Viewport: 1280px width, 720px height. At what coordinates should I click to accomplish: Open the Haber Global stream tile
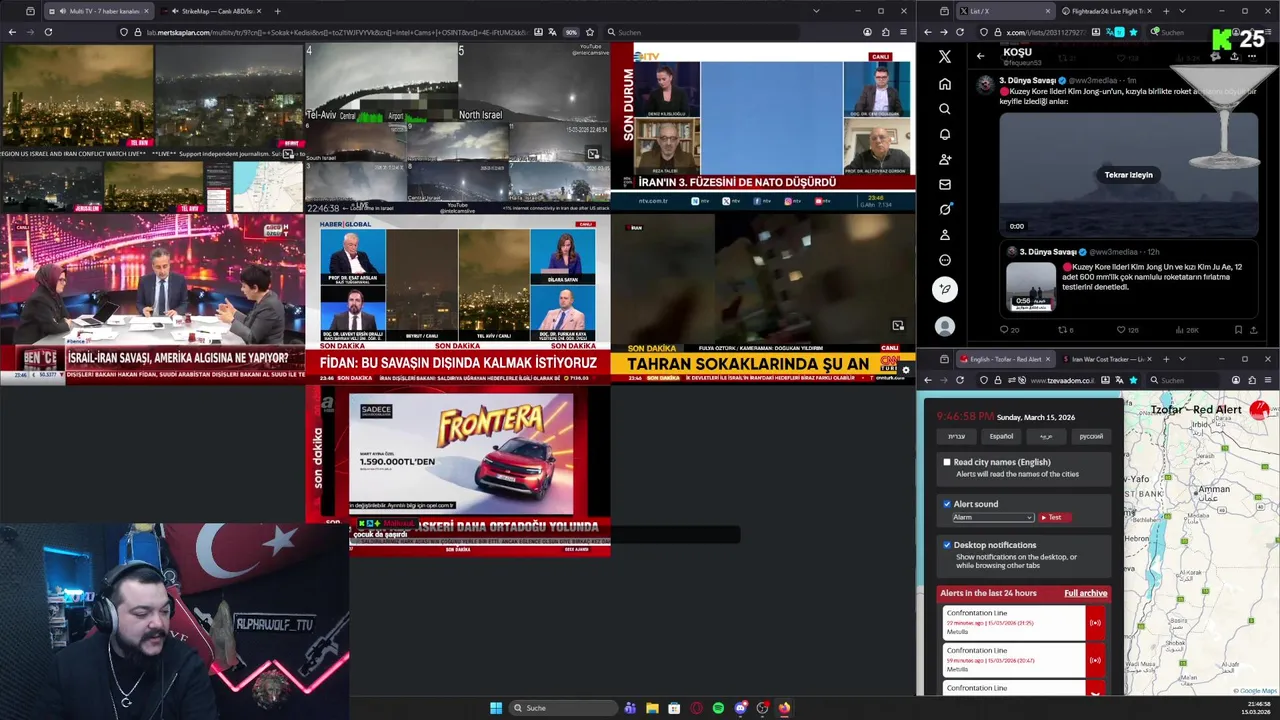(x=458, y=298)
